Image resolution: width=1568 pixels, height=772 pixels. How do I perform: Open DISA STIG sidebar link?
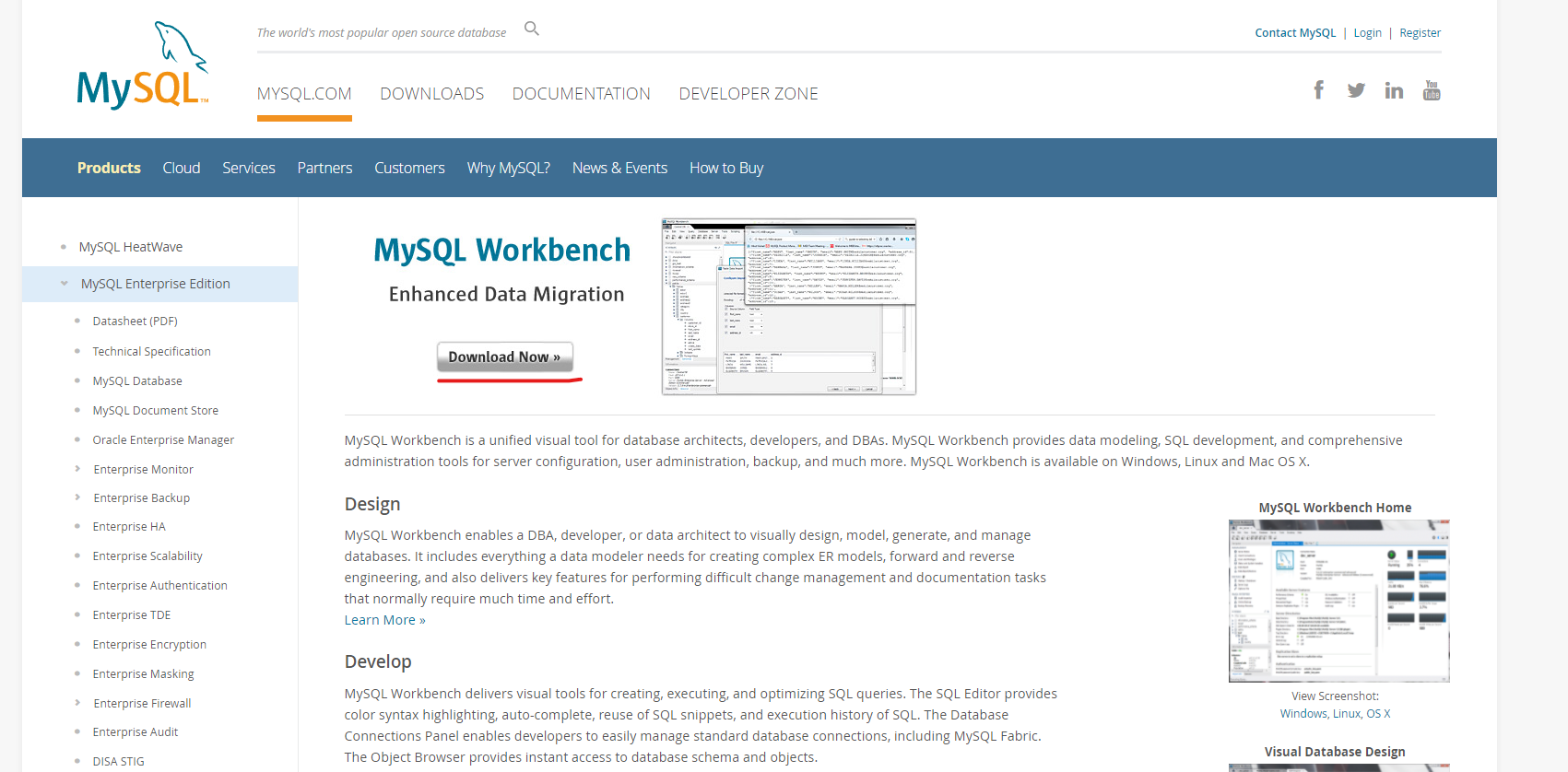point(119,762)
